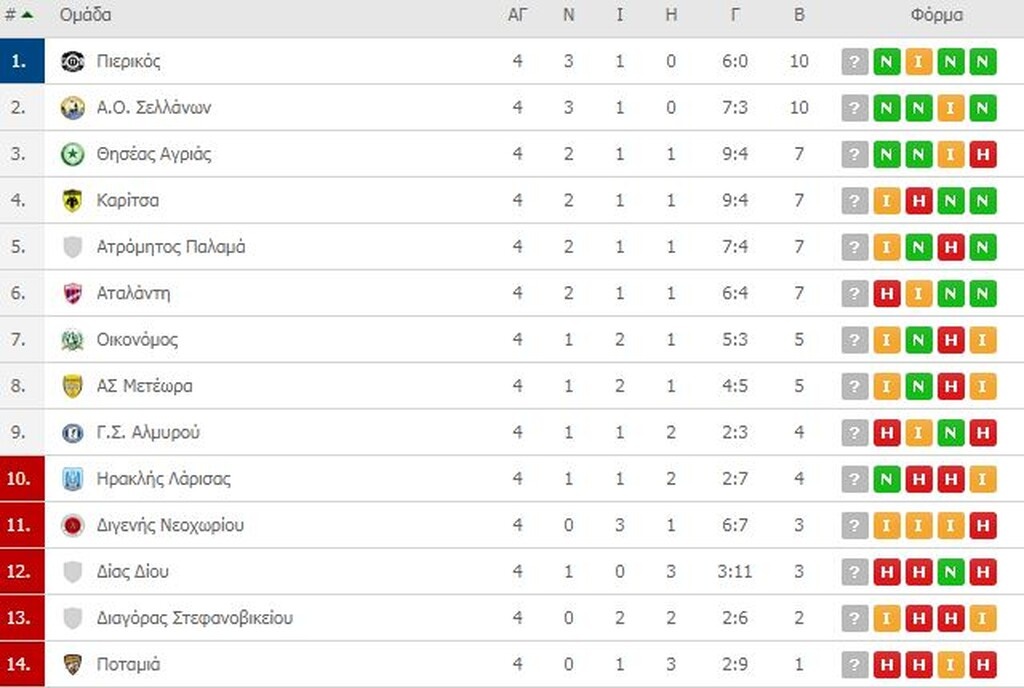Click the ΑΣ Μετέωρα yellow shield crest
This screenshot has width=1024, height=688.
click(72, 386)
